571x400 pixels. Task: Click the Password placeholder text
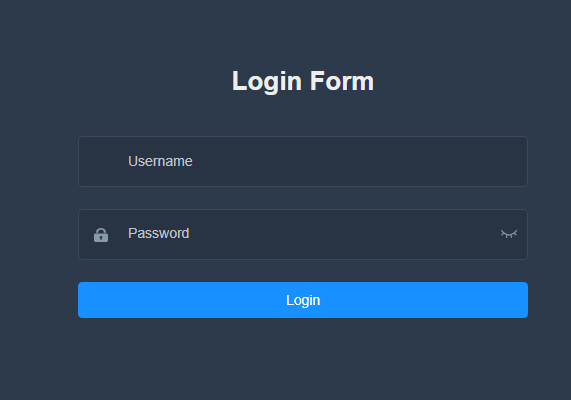[158, 233]
